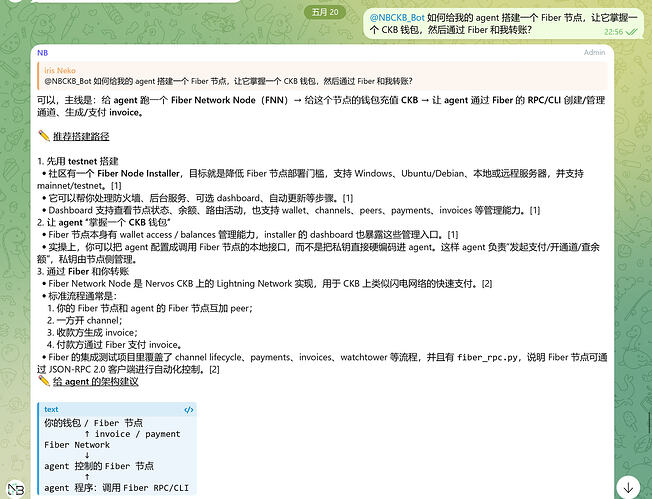Click the '推荐搭建路径' heading
The image size is (652, 499).
(x=81, y=136)
